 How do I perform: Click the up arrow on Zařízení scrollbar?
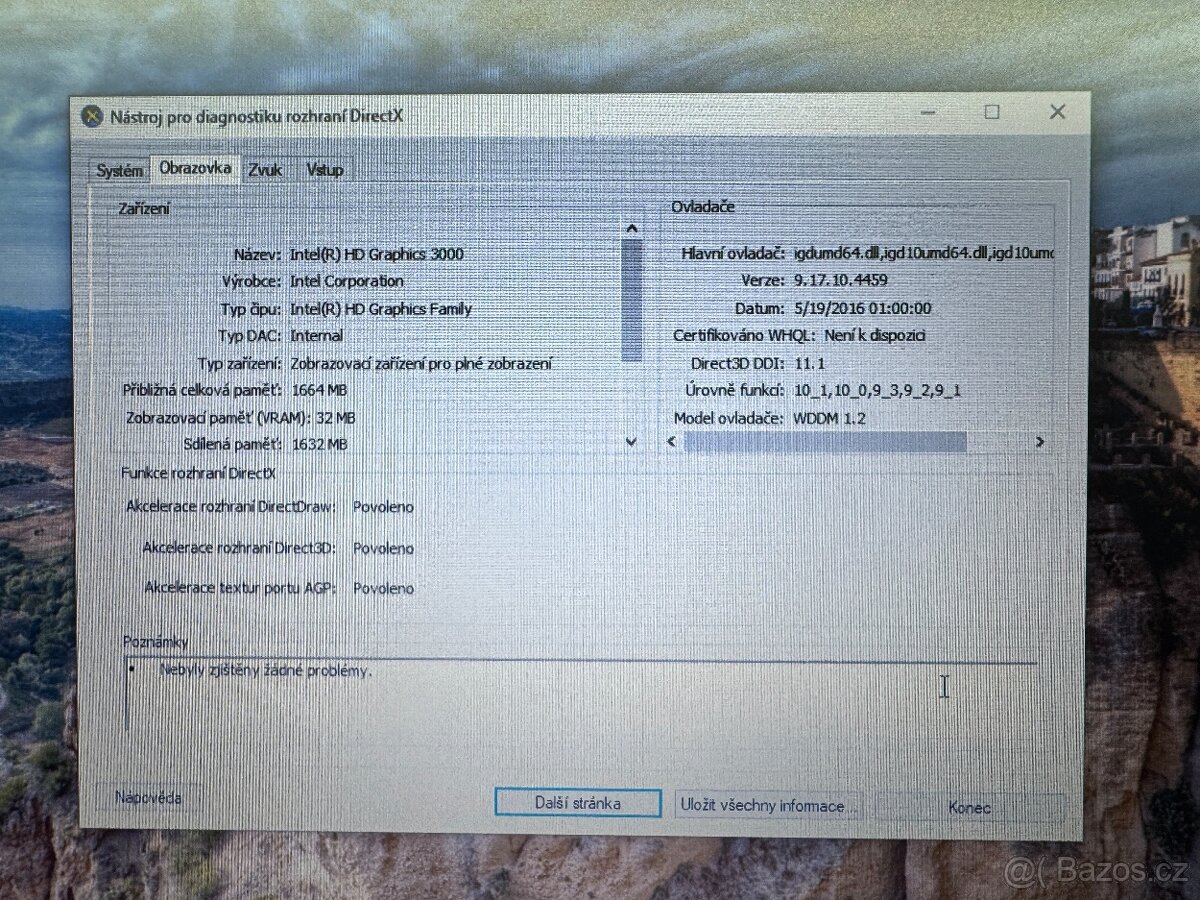(x=631, y=228)
